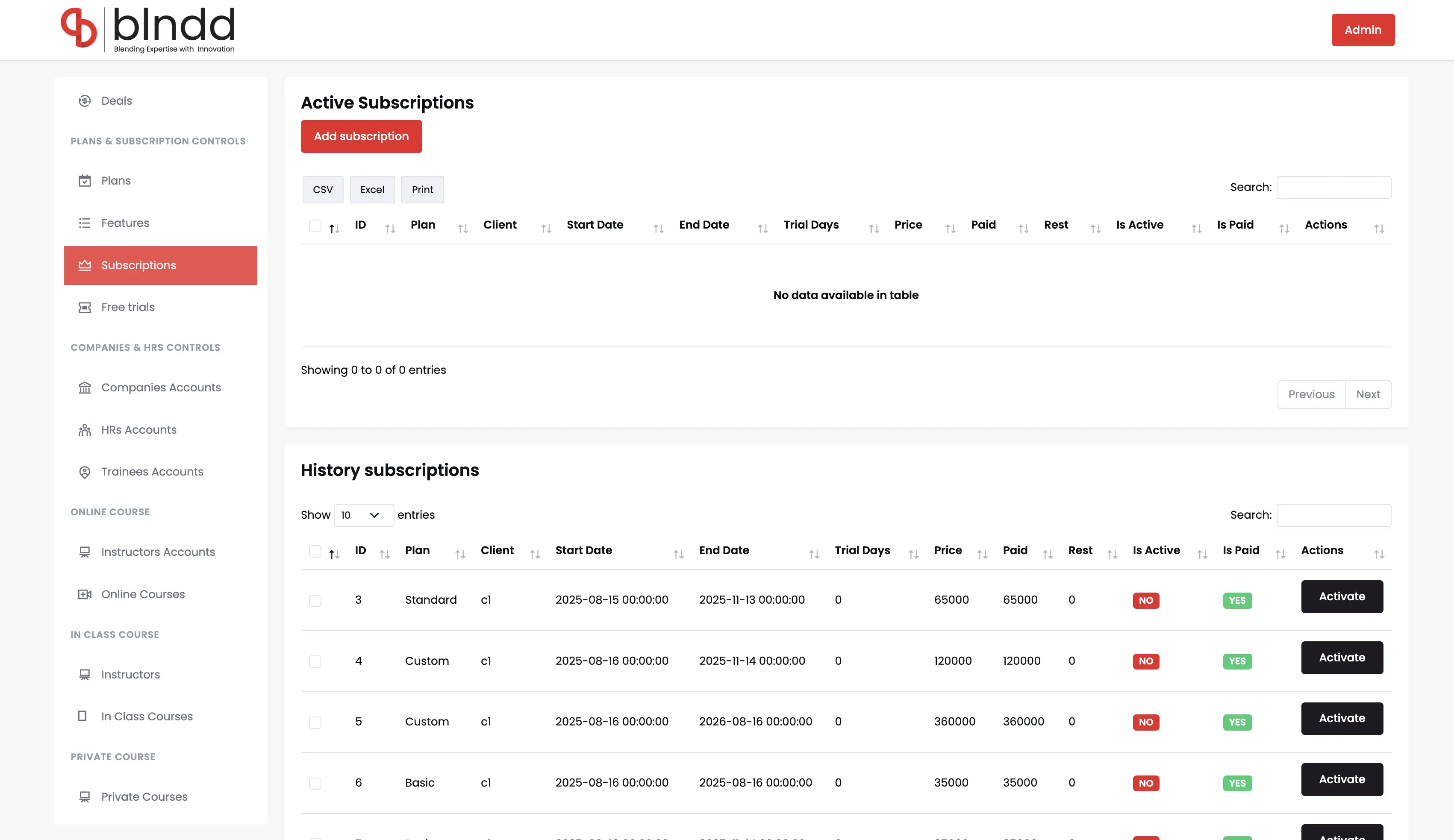Click the Print button
The image size is (1454, 840).
(422, 190)
